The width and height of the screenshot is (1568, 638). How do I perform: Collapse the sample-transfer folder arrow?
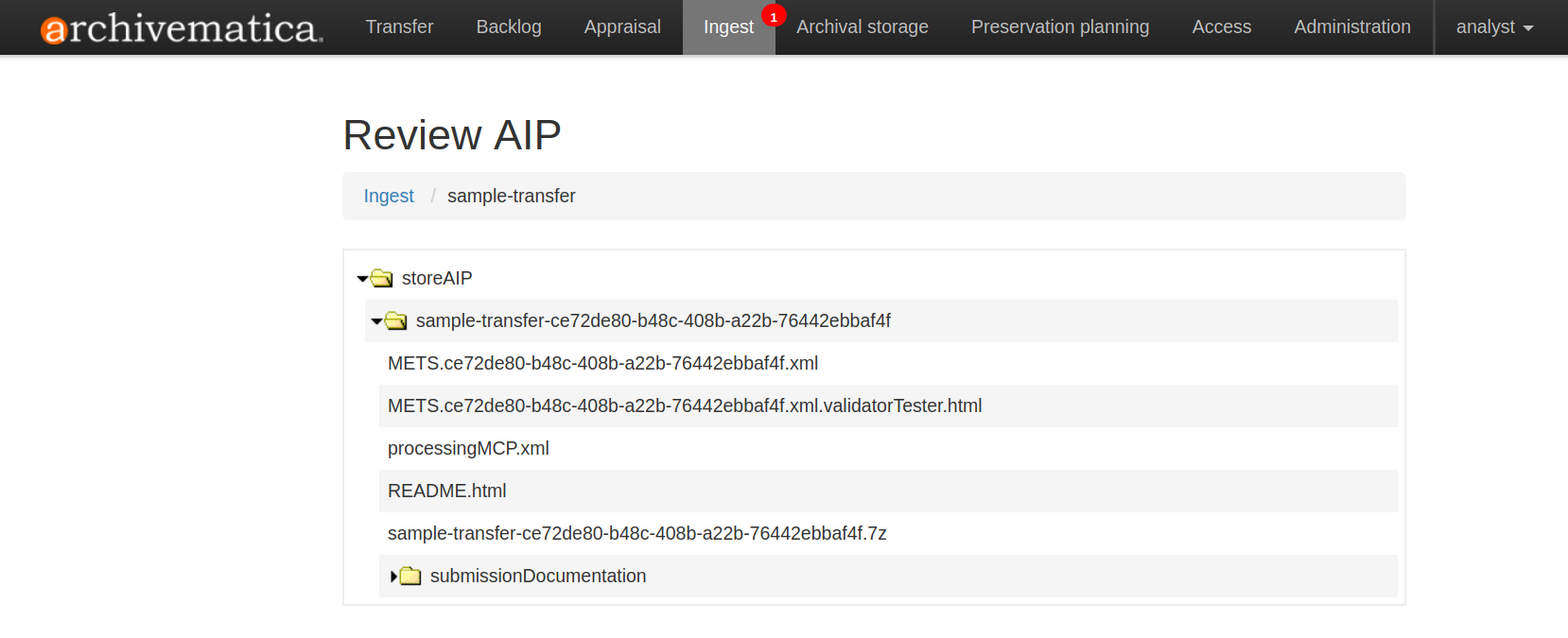(x=376, y=321)
